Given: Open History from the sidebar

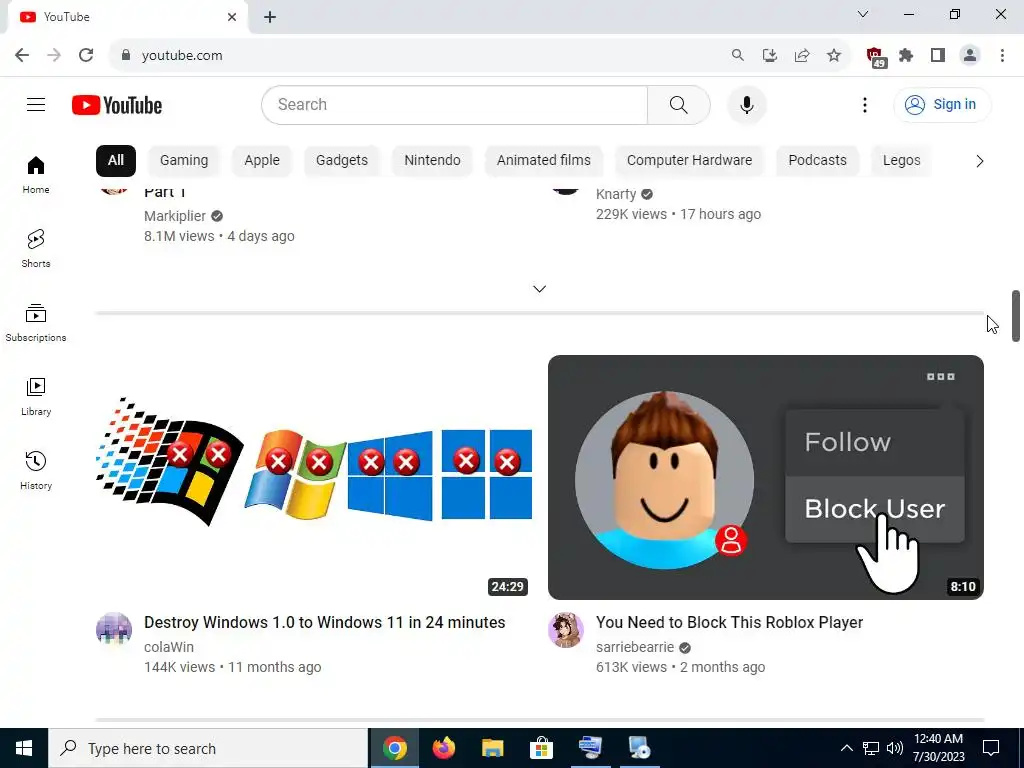Looking at the screenshot, I should 36,470.
